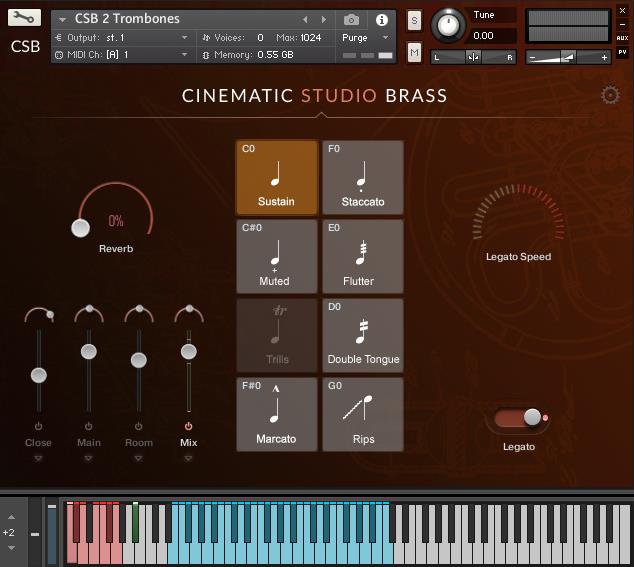Disable the Mix mic power button
The height and width of the screenshot is (567, 634).
coord(188,426)
